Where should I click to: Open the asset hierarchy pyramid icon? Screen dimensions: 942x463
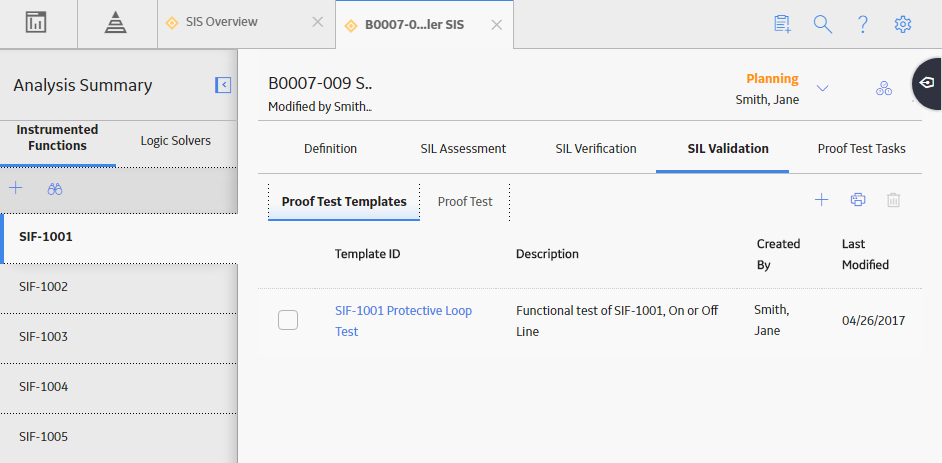click(x=115, y=23)
